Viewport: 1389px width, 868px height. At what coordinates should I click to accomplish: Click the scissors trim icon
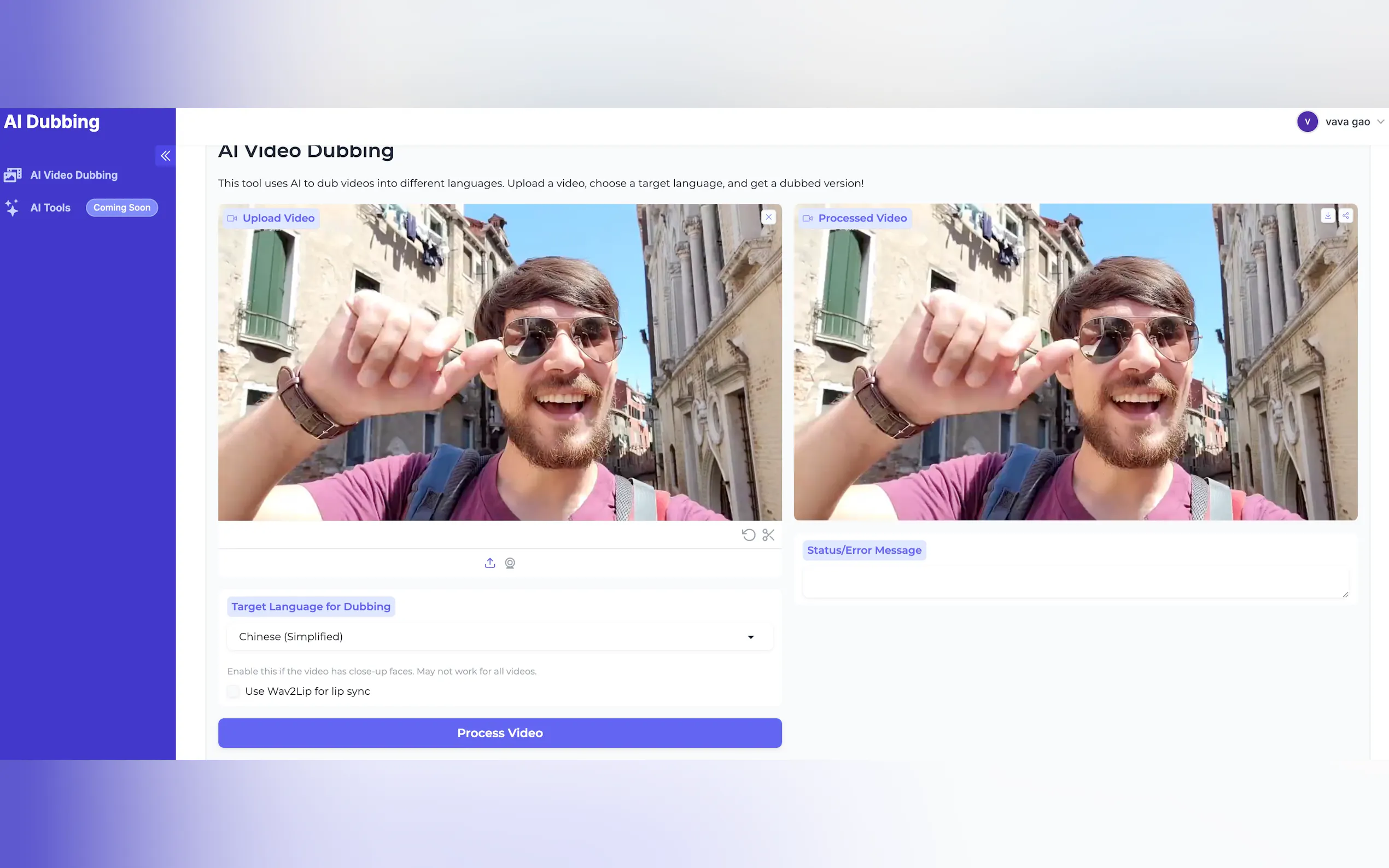coord(768,535)
